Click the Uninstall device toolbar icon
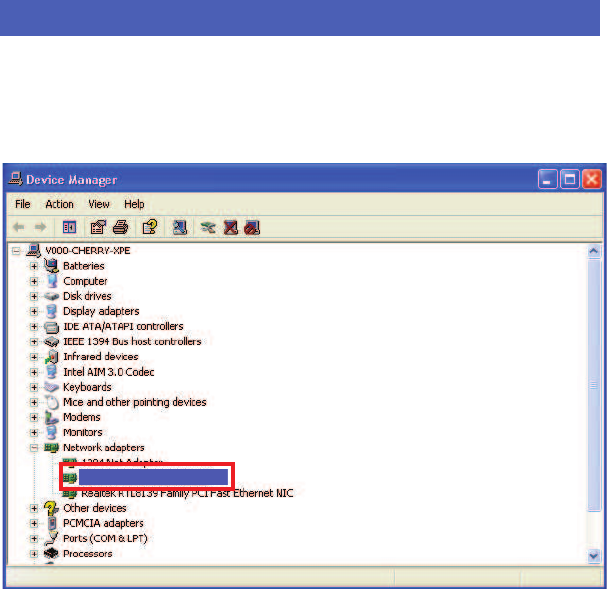This screenshot has height=589, width=607. coord(231,227)
